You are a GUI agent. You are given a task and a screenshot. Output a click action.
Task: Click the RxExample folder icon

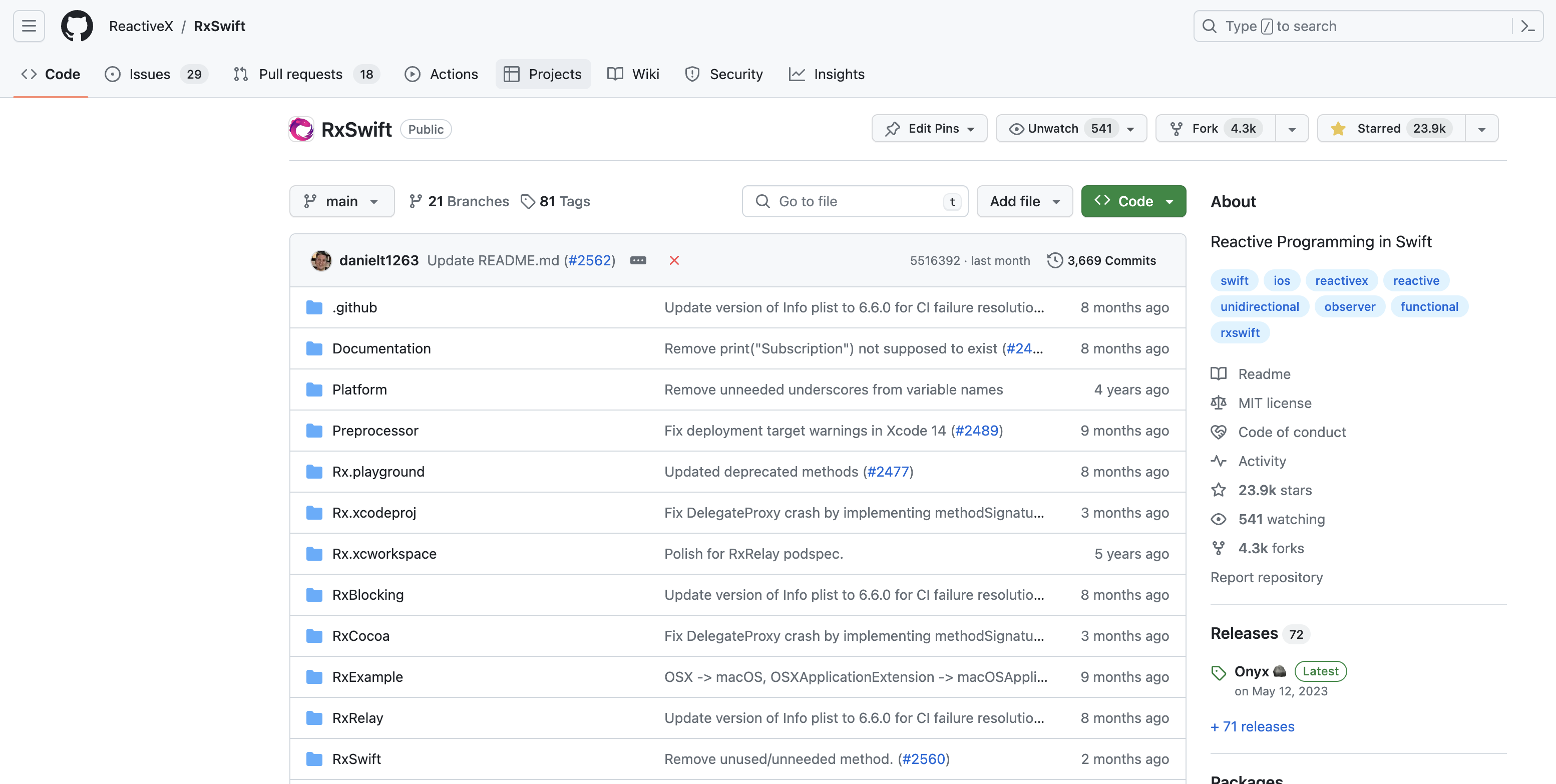(314, 677)
